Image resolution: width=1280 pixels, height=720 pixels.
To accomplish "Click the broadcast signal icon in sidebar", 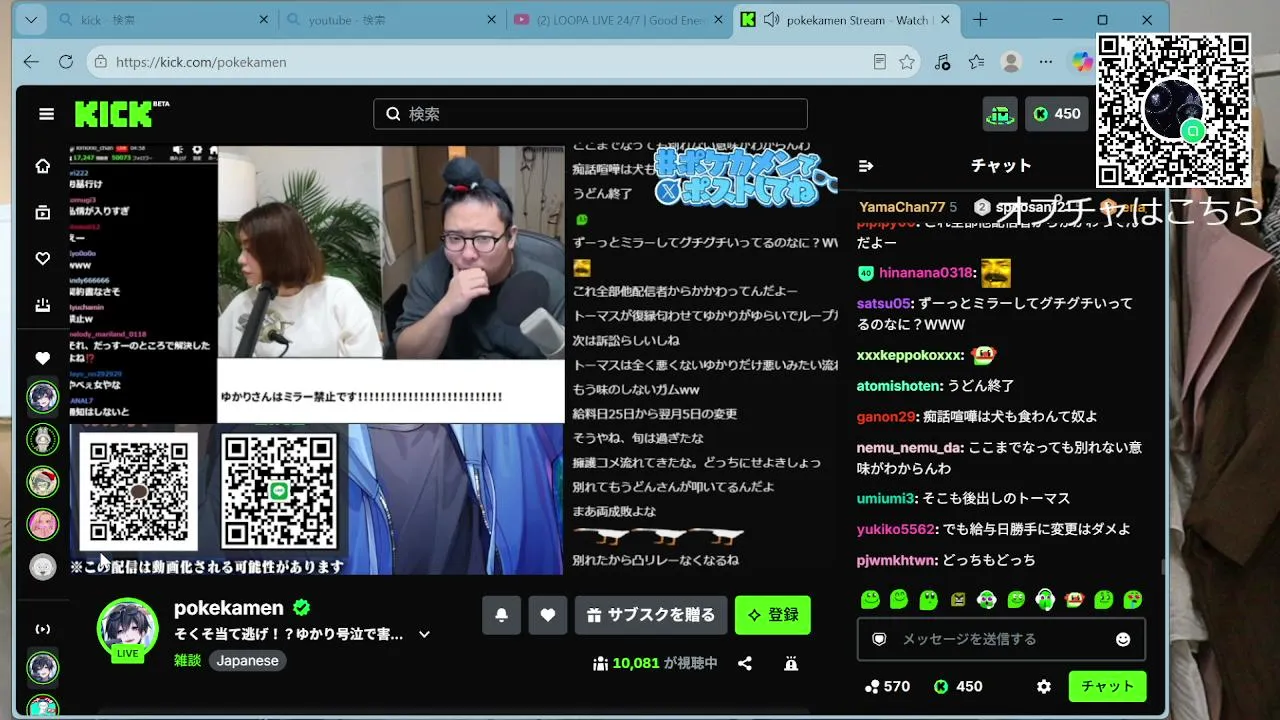I will 43,629.
